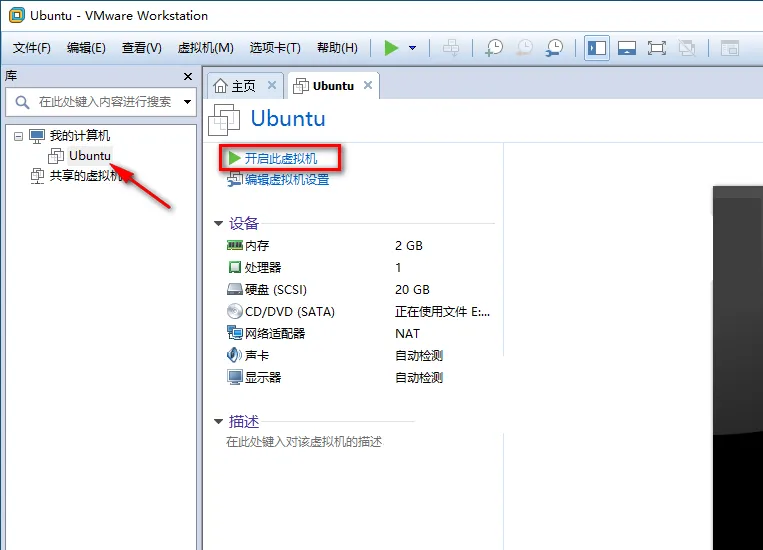Click the 网络适配器 device row

pos(360,333)
